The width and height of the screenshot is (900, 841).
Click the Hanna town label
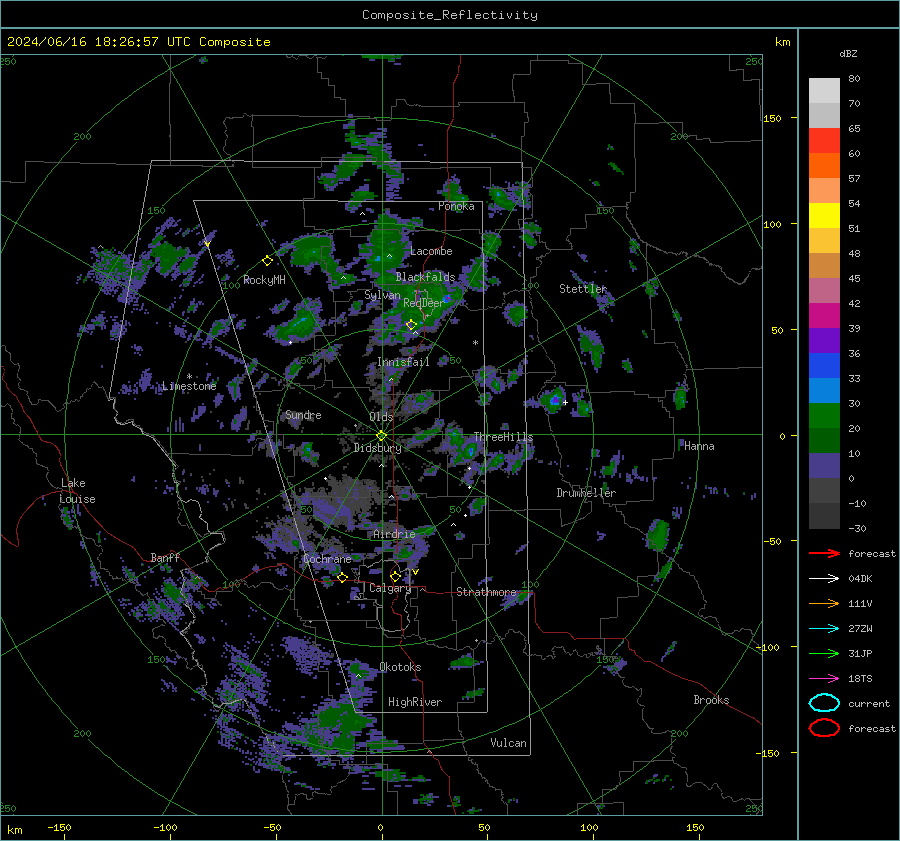tap(699, 446)
